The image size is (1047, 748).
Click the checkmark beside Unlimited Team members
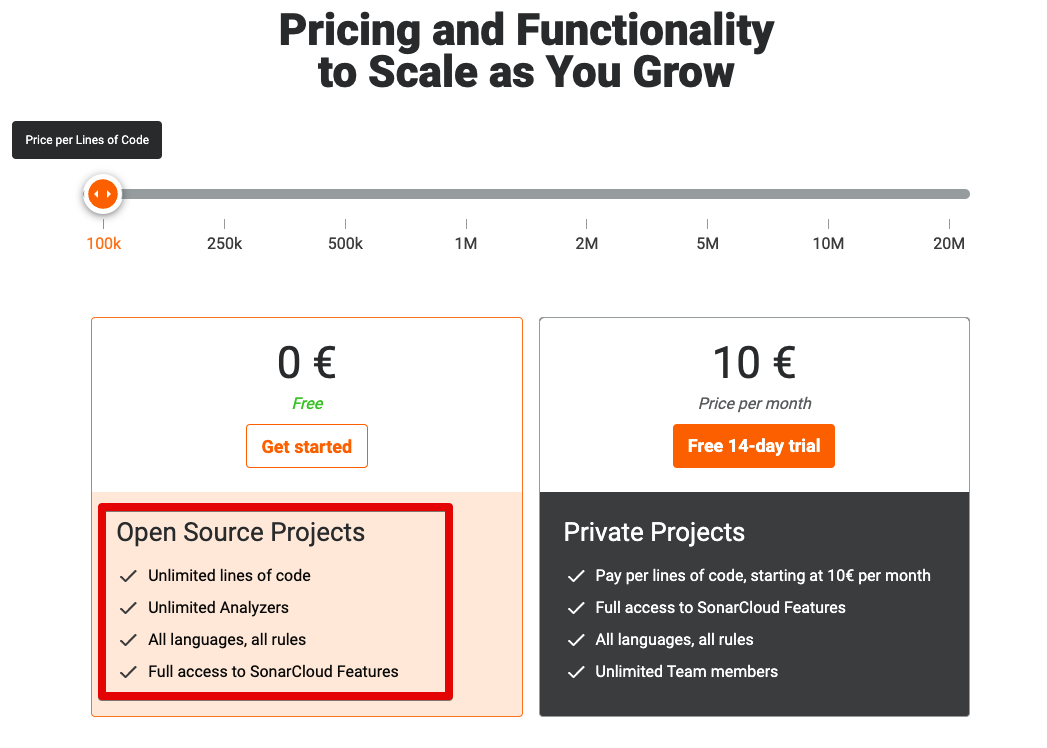[576, 672]
